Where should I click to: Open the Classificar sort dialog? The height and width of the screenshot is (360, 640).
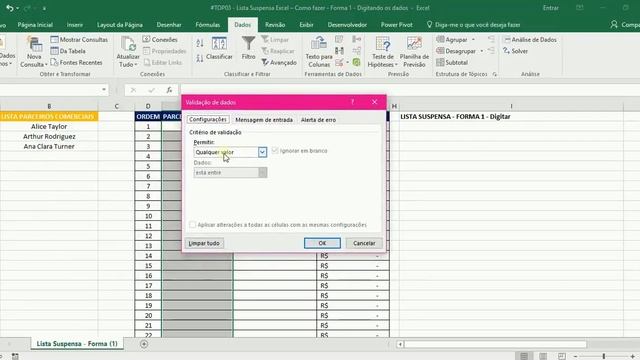click(219, 48)
